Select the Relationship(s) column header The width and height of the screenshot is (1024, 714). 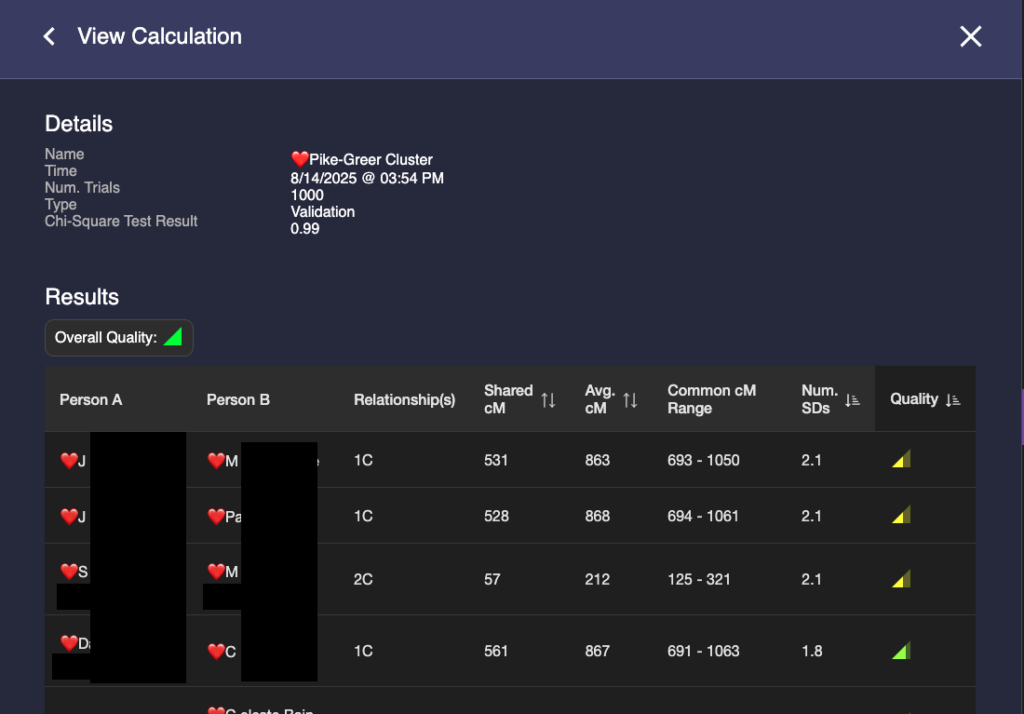pos(404,400)
